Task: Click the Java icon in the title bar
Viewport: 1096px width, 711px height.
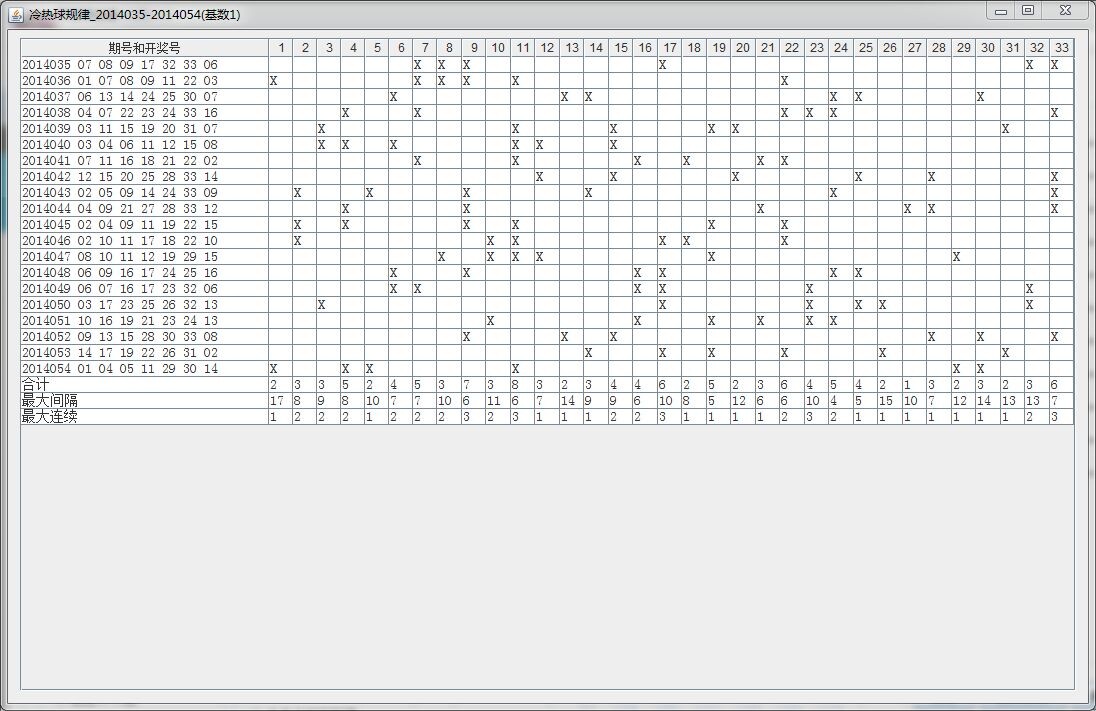Action: tap(16, 14)
